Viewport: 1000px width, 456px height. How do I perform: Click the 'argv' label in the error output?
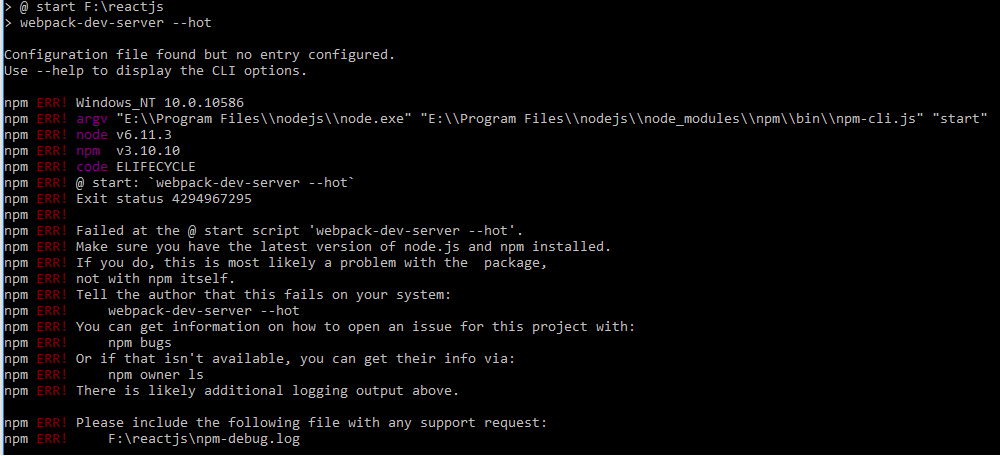[x=91, y=119]
